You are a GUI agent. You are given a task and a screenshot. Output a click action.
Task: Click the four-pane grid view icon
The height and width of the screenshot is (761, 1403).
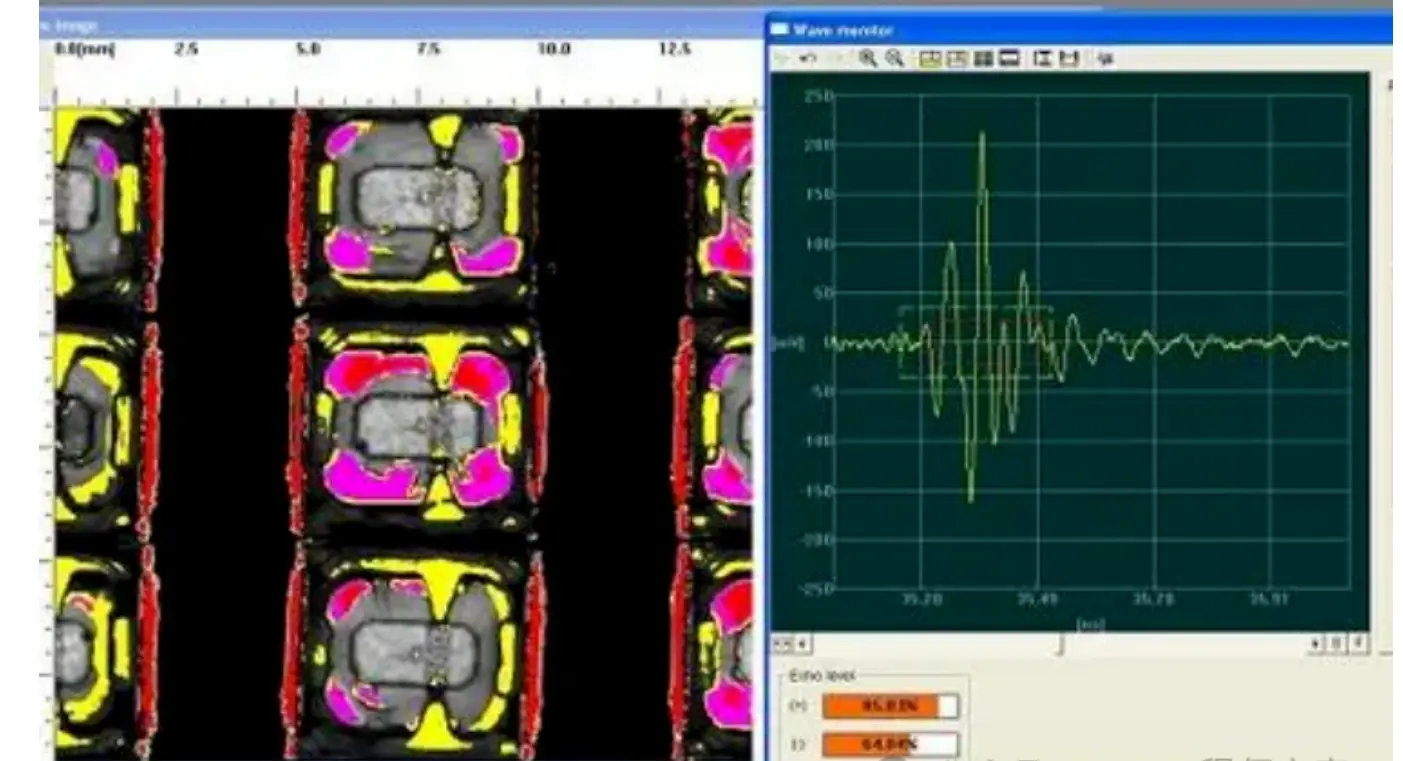tap(983, 59)
